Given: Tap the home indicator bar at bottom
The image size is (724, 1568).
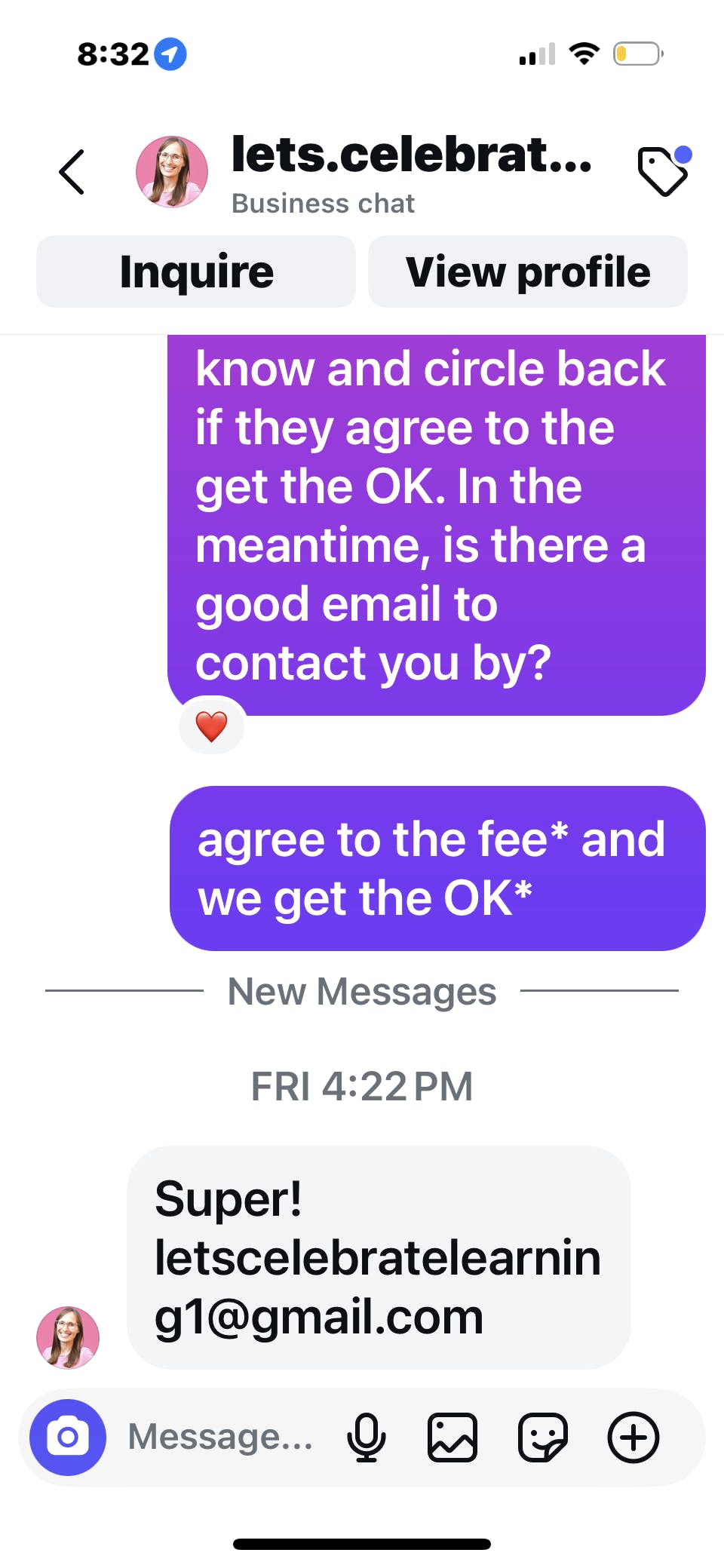Looking at the screenshot, I should 362,1544.
